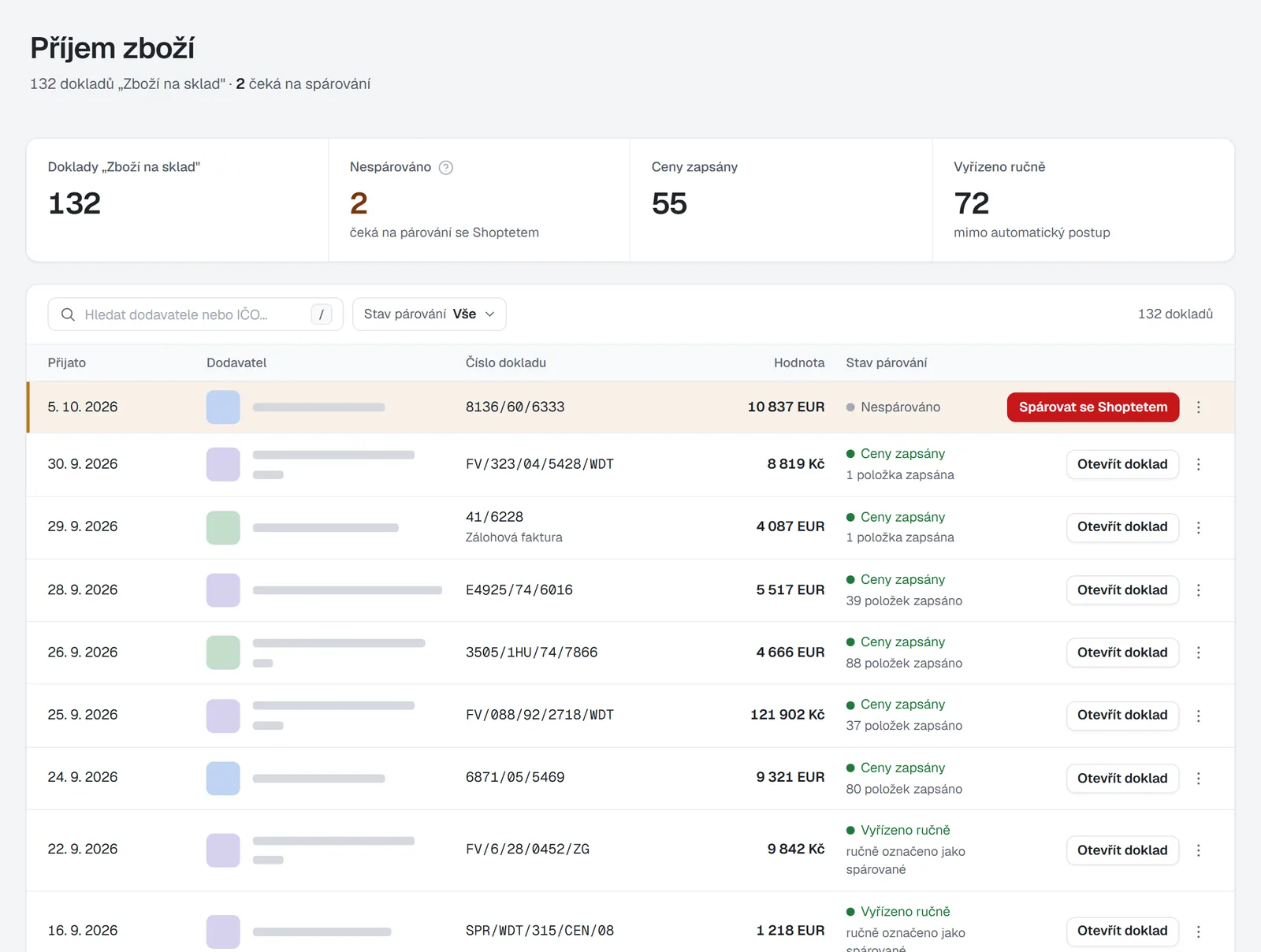Open more options for document SPR/WDT/315/CEN/08

point(1199,932)
